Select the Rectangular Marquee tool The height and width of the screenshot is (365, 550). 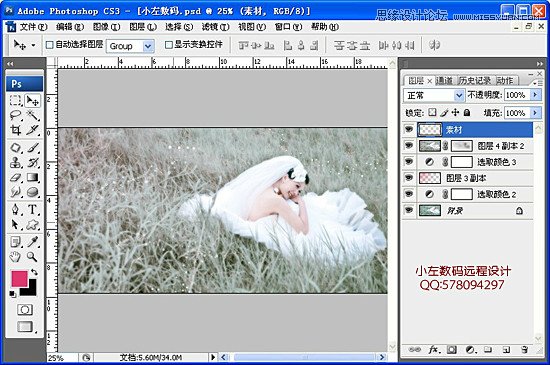pyautogui.click(x=15, y=101)
